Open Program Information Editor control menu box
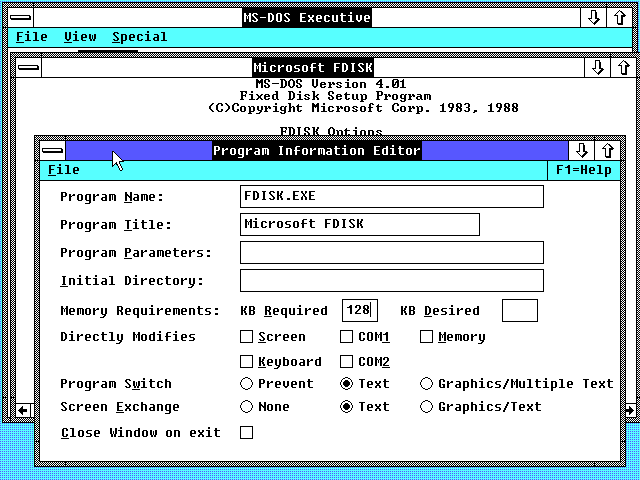640x480 pixels. [x=53, y=151]
